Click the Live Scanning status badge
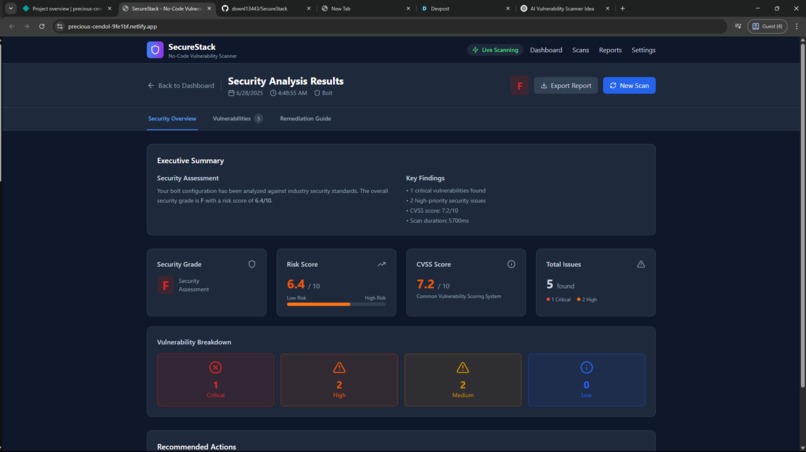Viewport: 806px width, 452px height. (x=495, y=50)
